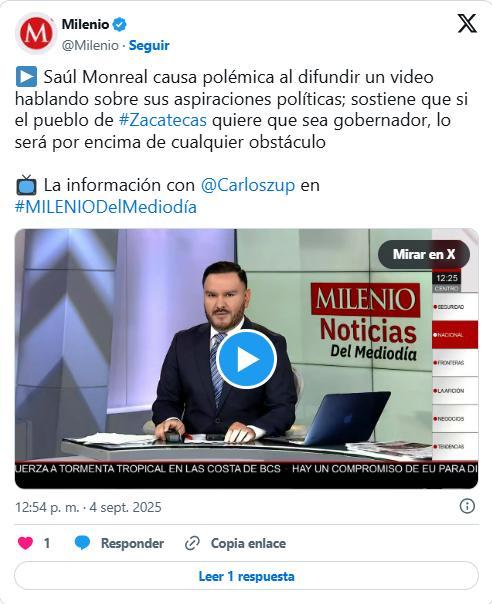Open the @Carloszup mention
Viewport: 492px width, 604px height.
pos(248,185)
